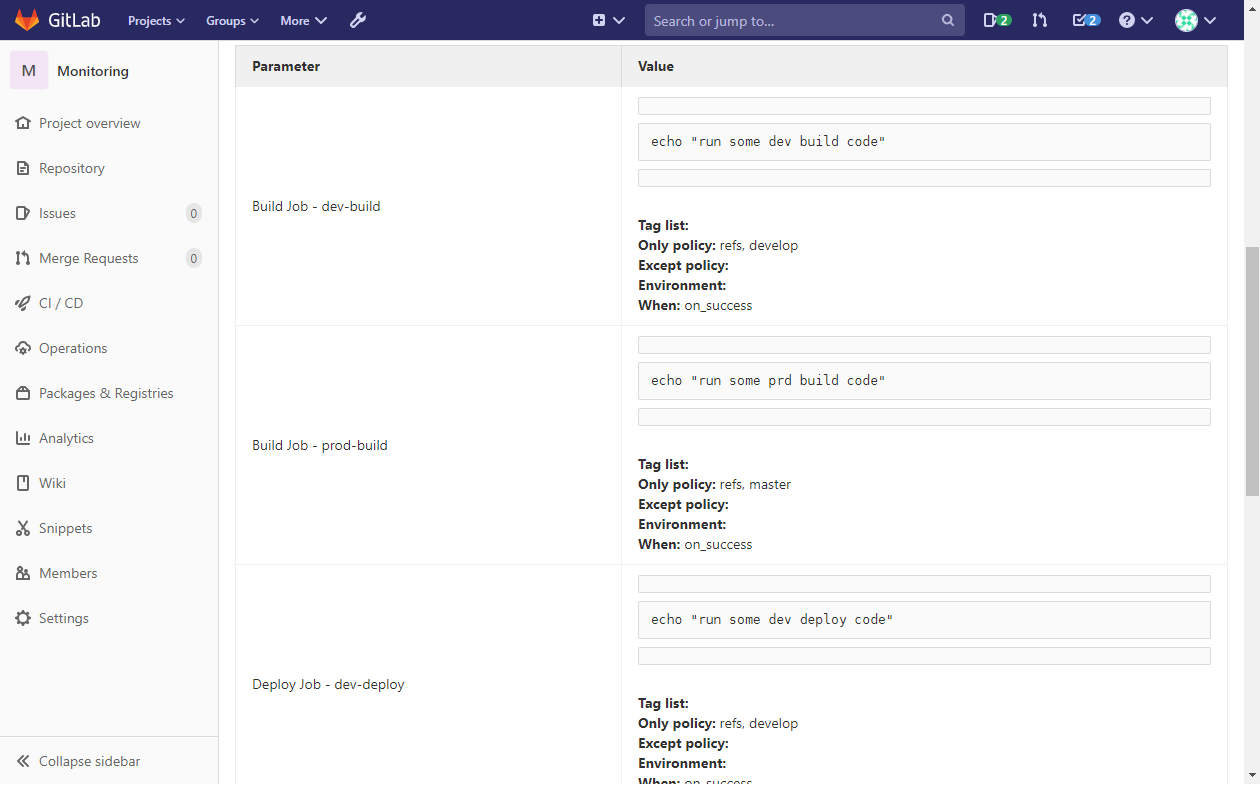Open project Settings from the sidebar
Image resolution: width=1260 pixels, height=785 pixels.
click(64, 617)
